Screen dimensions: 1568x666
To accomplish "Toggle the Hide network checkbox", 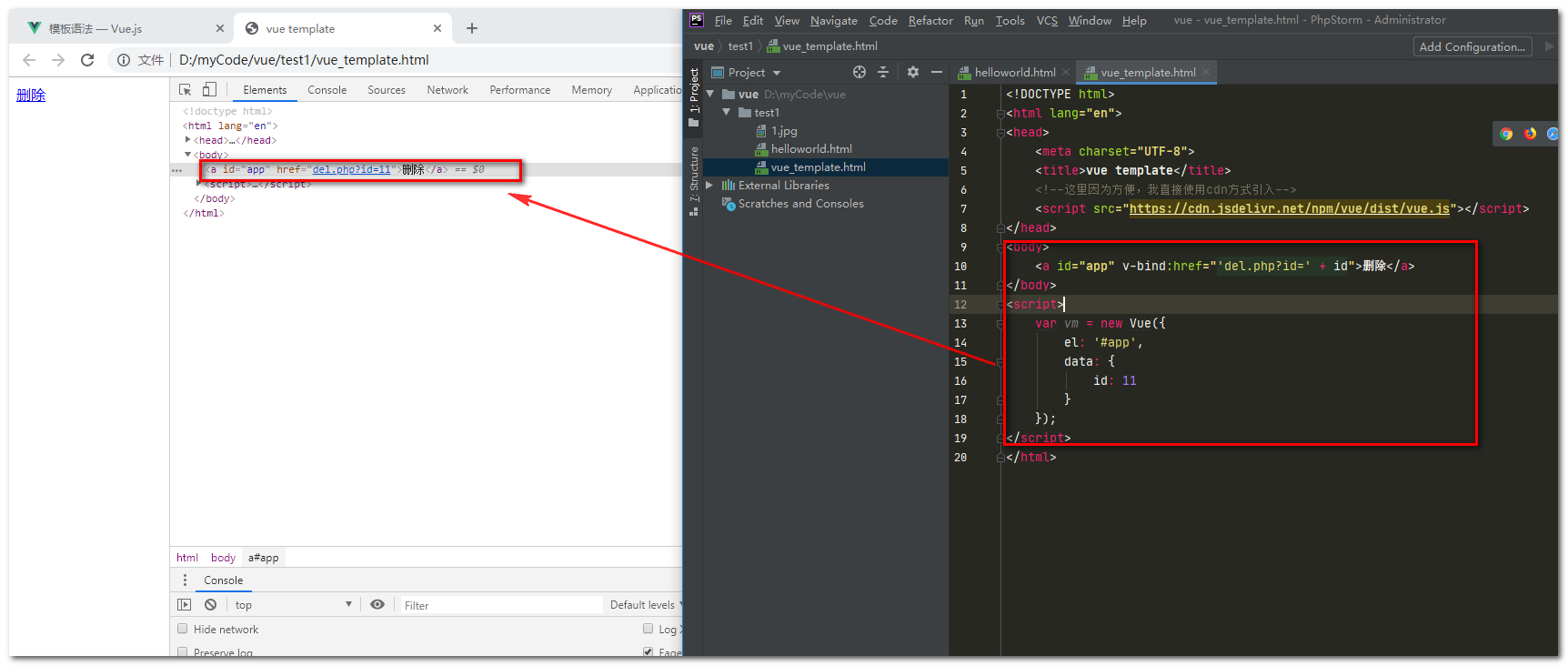I will tap(183, 629).
